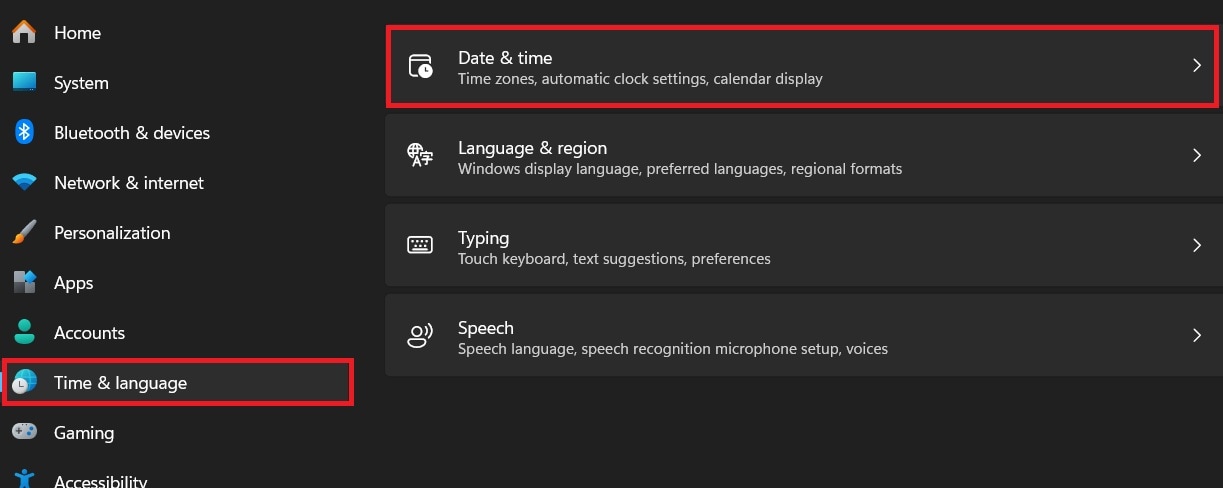Click text 'Windows display language, preferred languages, regional formats'

(x=680, y=169)
